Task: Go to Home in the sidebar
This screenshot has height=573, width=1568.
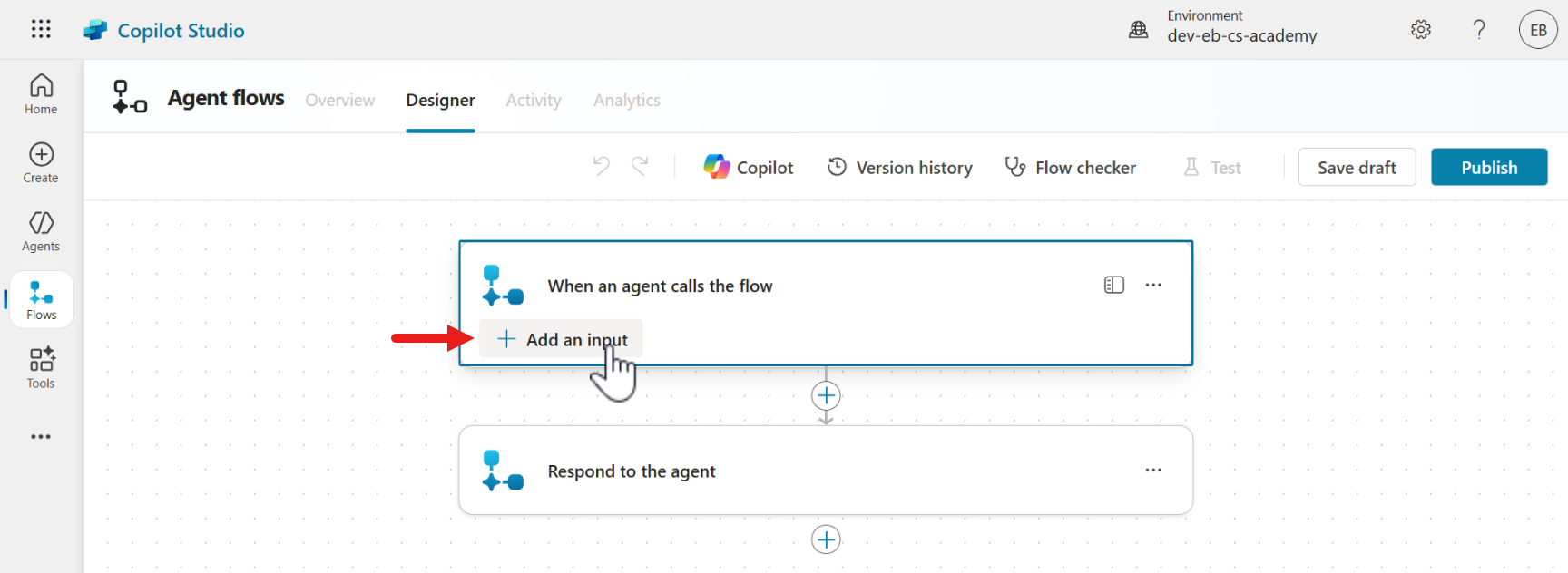Action: coord(41,94)
